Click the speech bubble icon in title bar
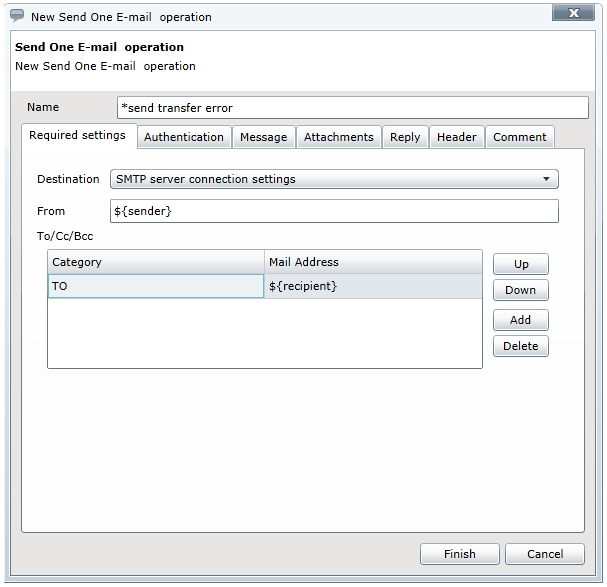Image resolution: width=607 pixels, height=587 pixels. 17,16
